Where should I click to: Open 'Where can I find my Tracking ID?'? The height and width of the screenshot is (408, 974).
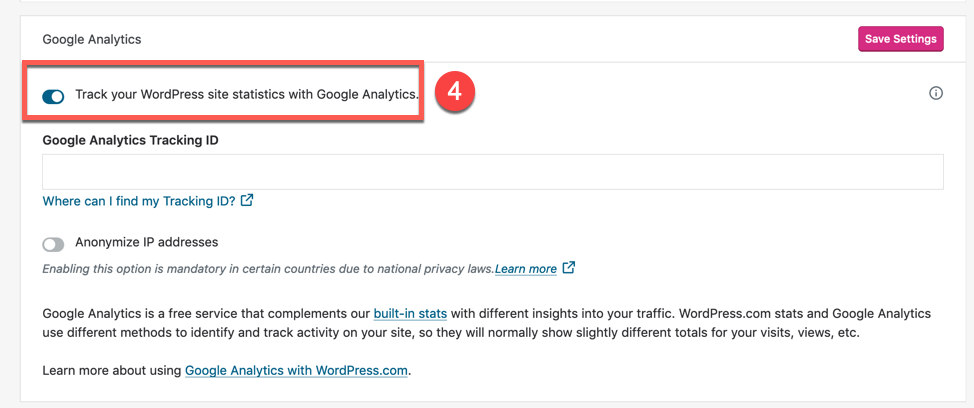pyautogui.click(x=139, y=201)
